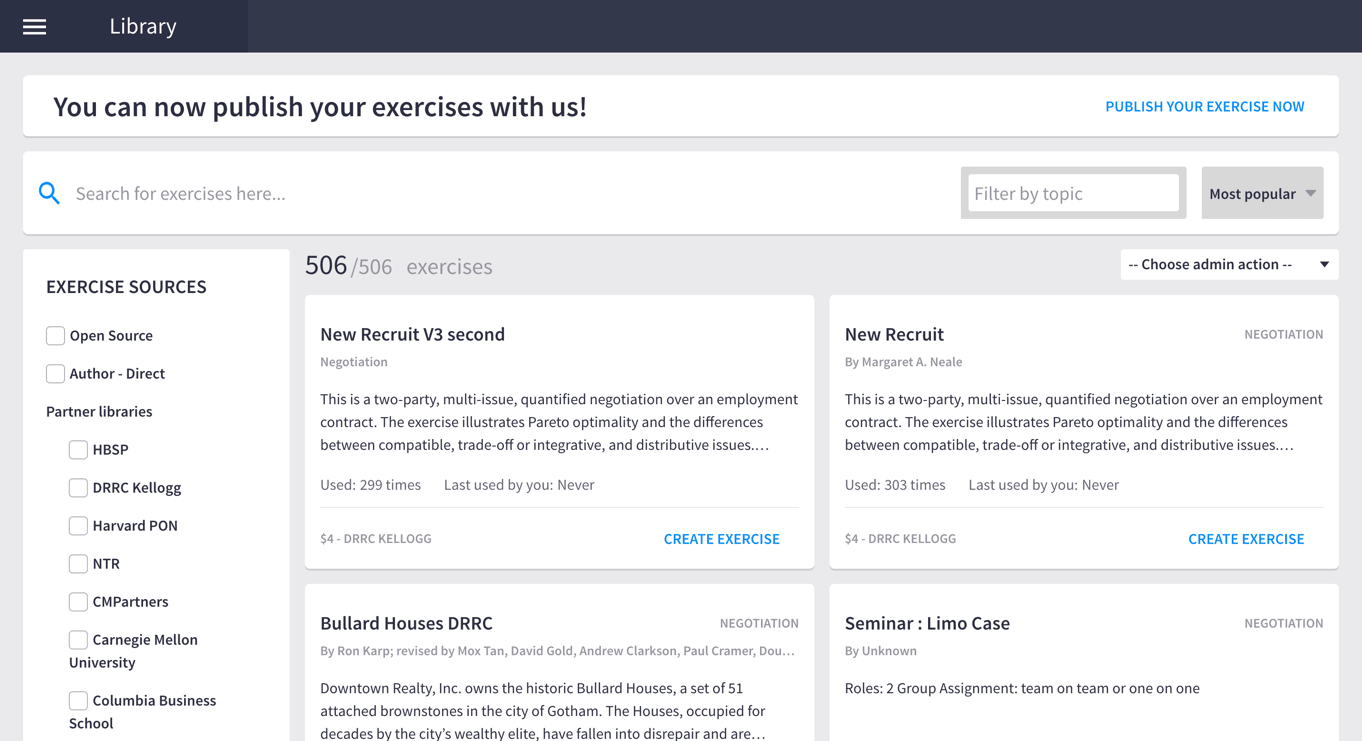Select the DRRC Kellogg checkbox
Image resolution: width=1362 pixels, height=741 pixels.
click(x=78, y=487)
